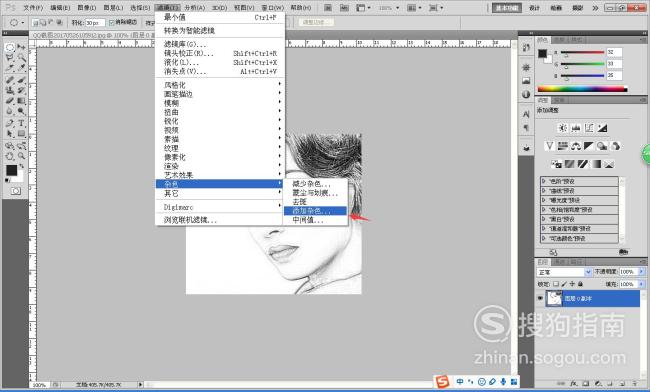
Task: Choose 添加杂色... from the submenu
Action: [315, 211]
